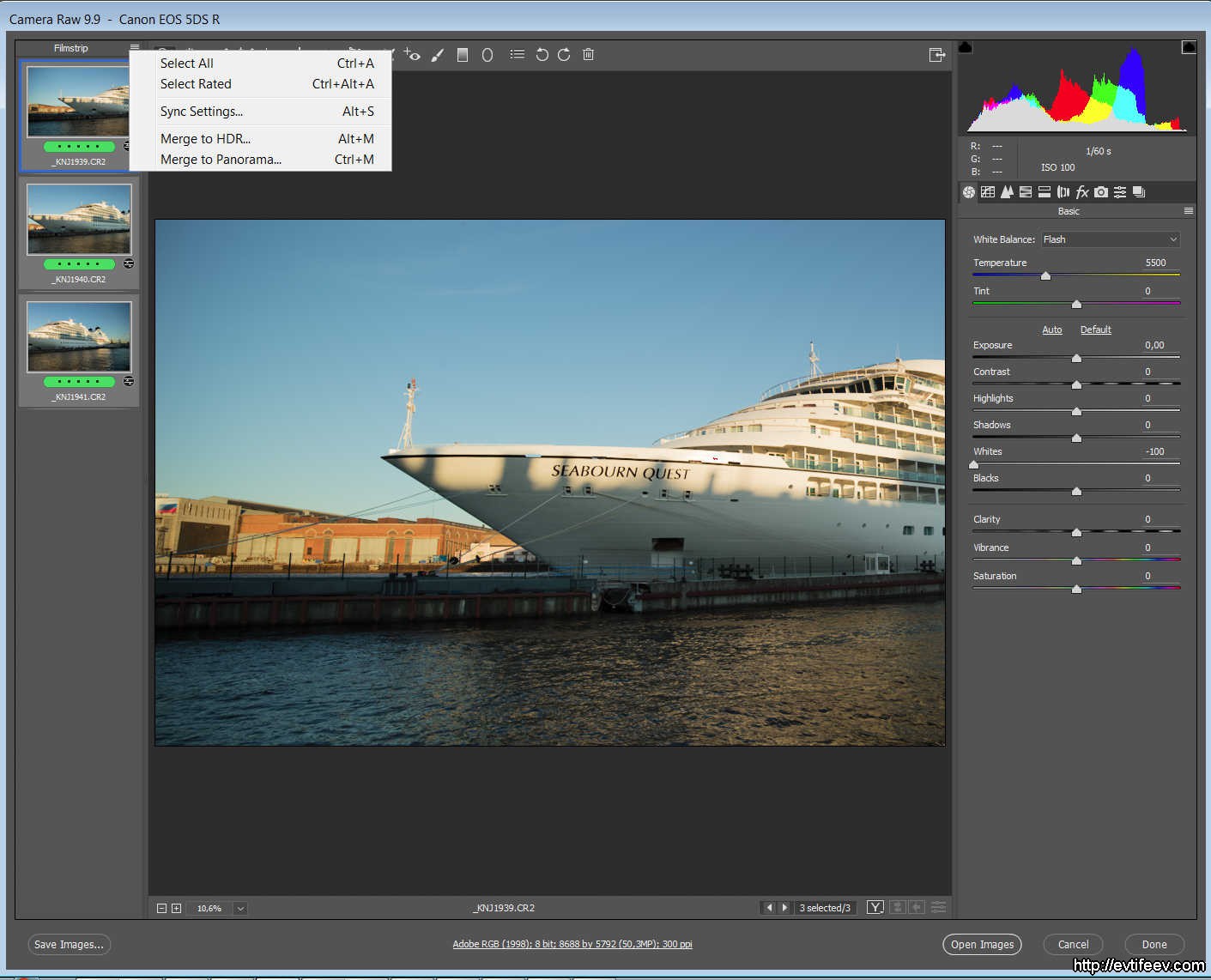The width and height of the screenshot is (1211, 980).
Task: Go to next image arrow
Action: pyautogui.click(x=784, y=907)
